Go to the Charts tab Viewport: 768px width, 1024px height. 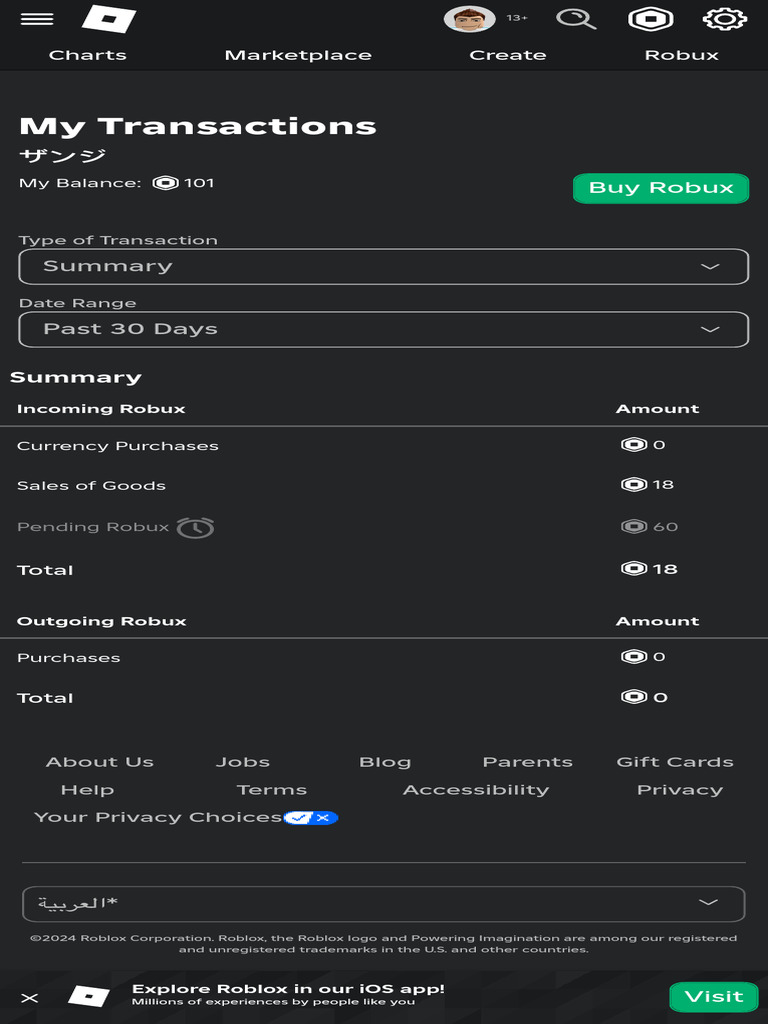[88, 55]
